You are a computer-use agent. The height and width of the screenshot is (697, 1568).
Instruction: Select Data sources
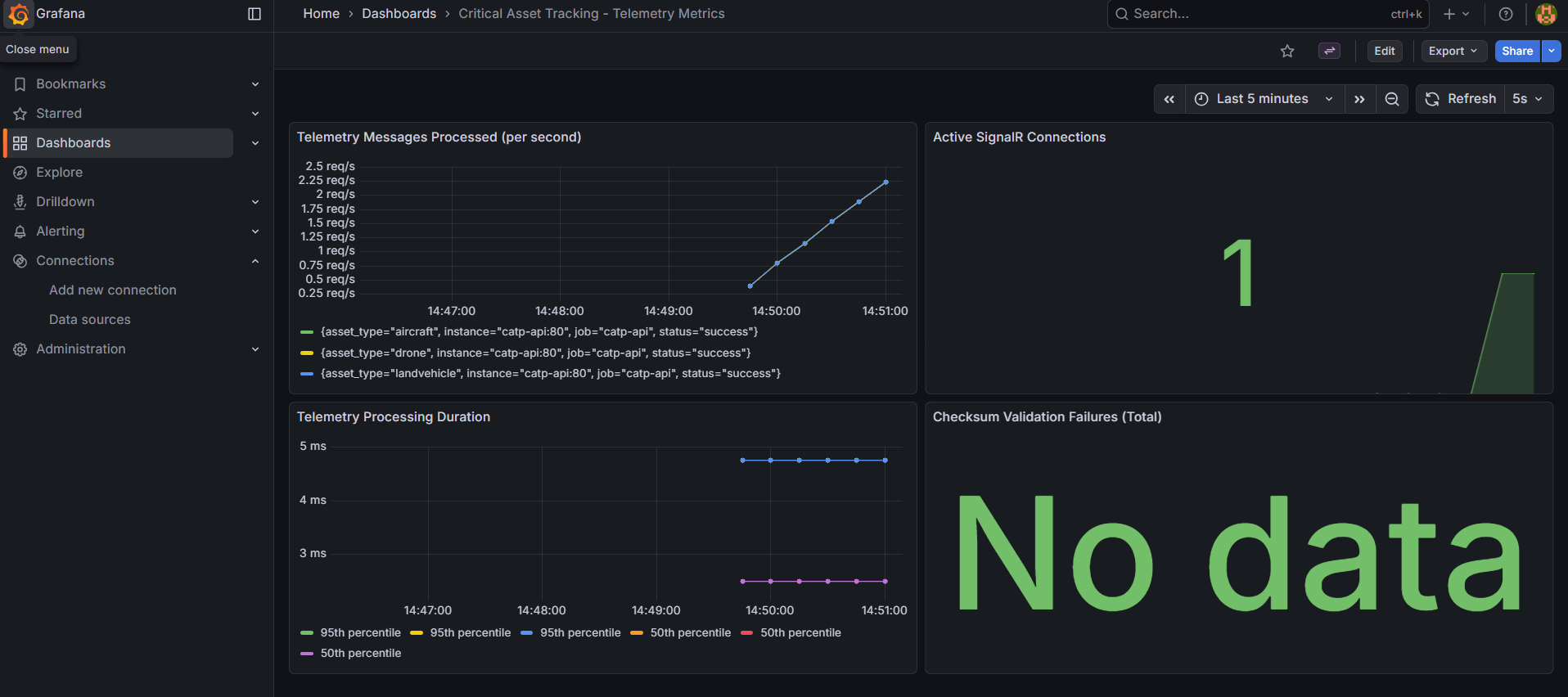[90, 320]
